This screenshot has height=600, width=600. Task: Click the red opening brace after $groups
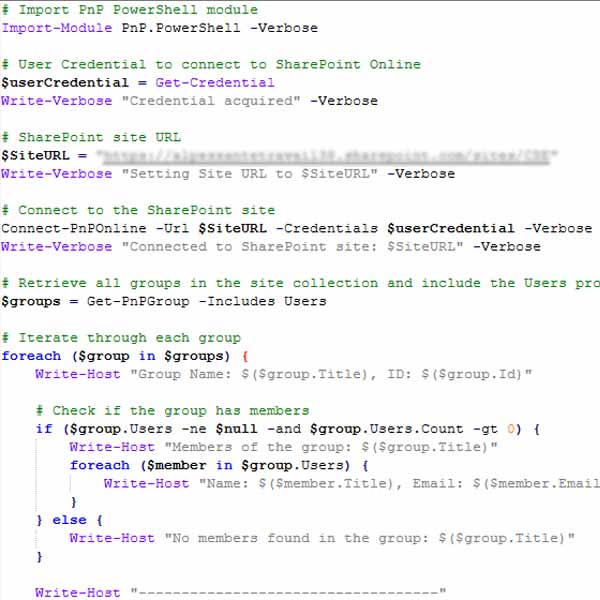point(245,356)
